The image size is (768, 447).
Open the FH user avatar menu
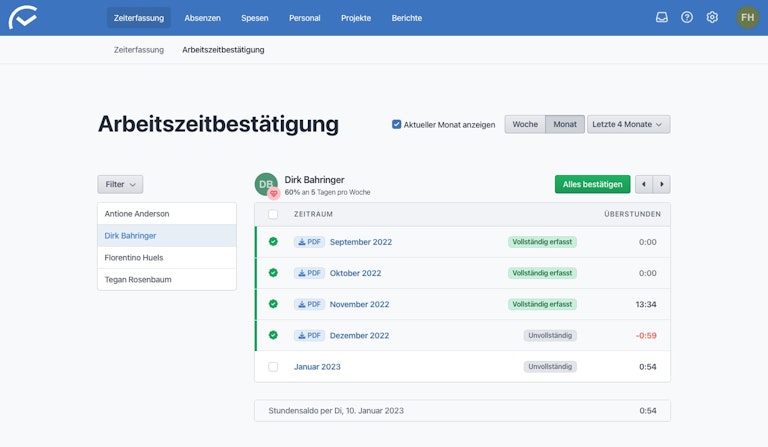click(x=747, y=18)
